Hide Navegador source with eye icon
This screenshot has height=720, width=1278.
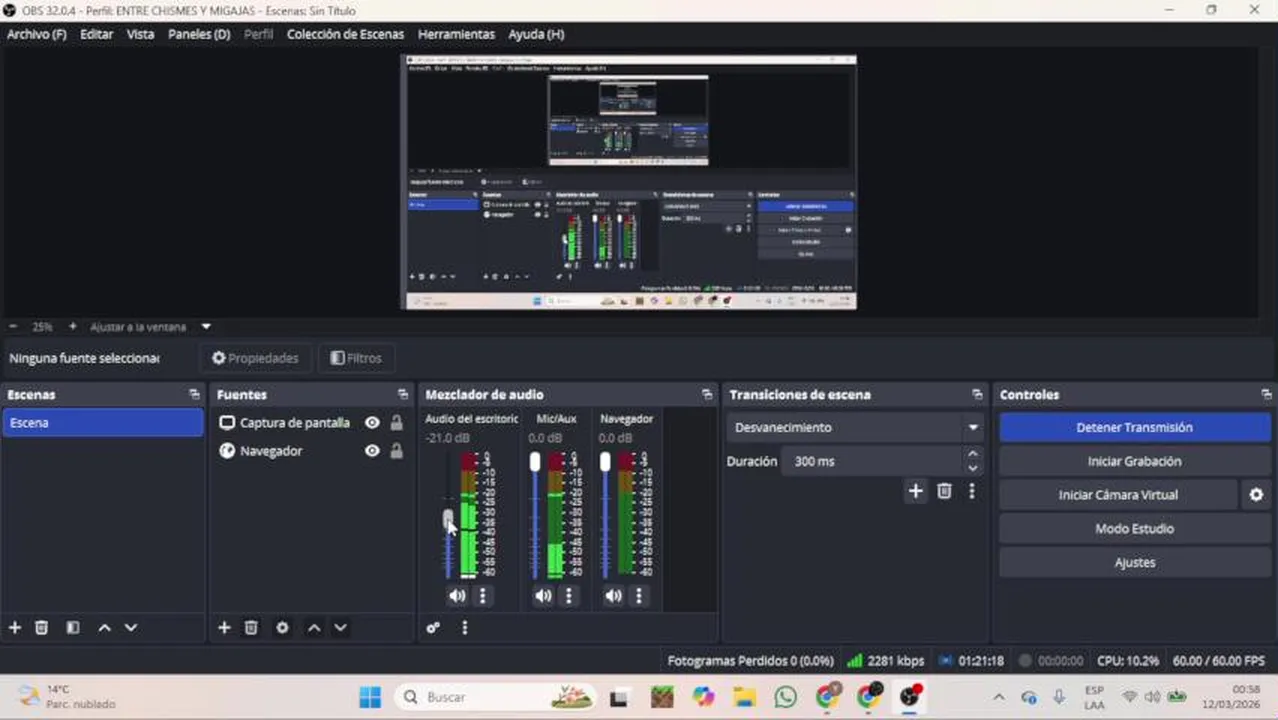[372, 451]
